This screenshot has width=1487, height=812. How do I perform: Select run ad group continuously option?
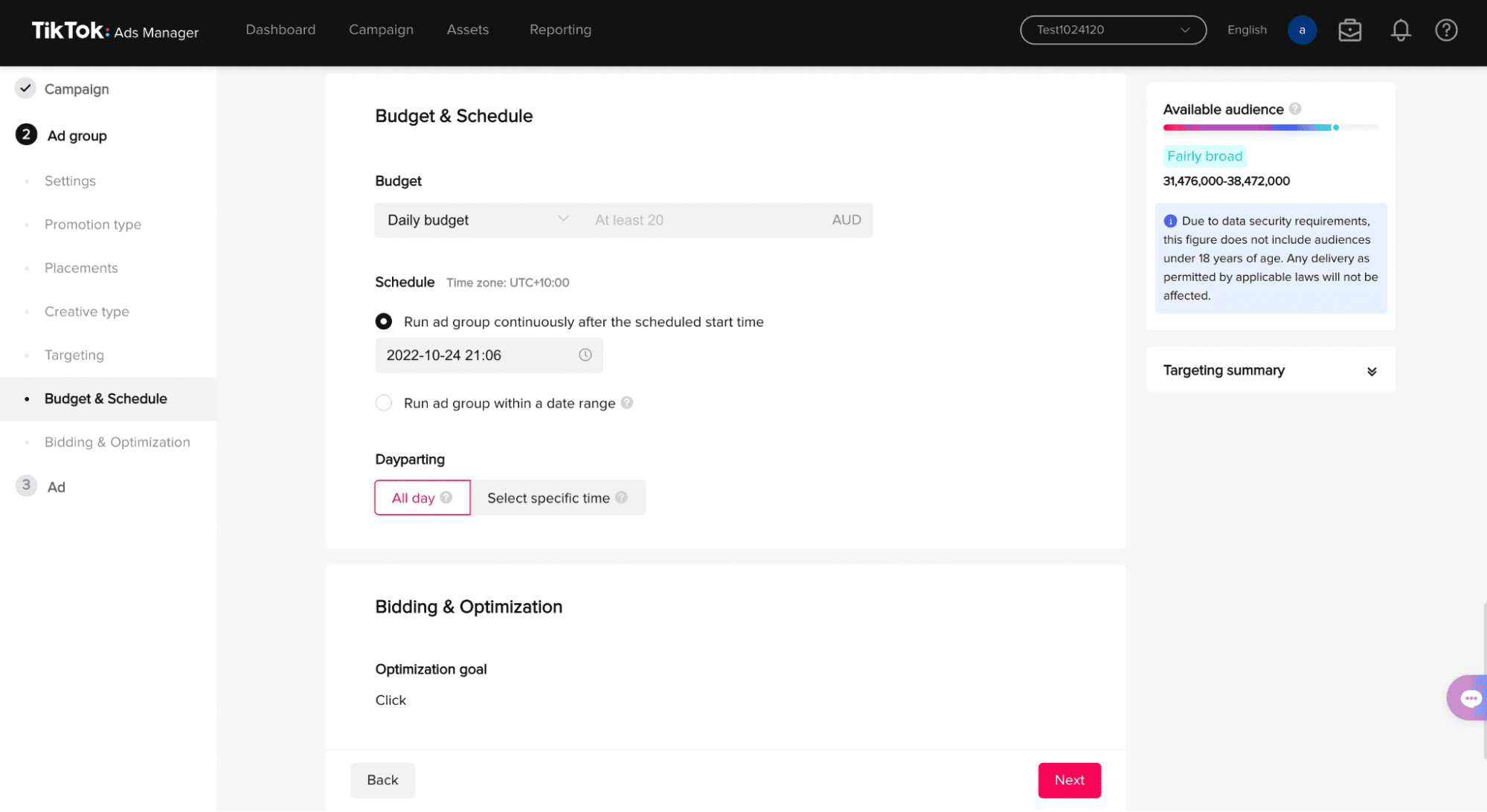383,321
